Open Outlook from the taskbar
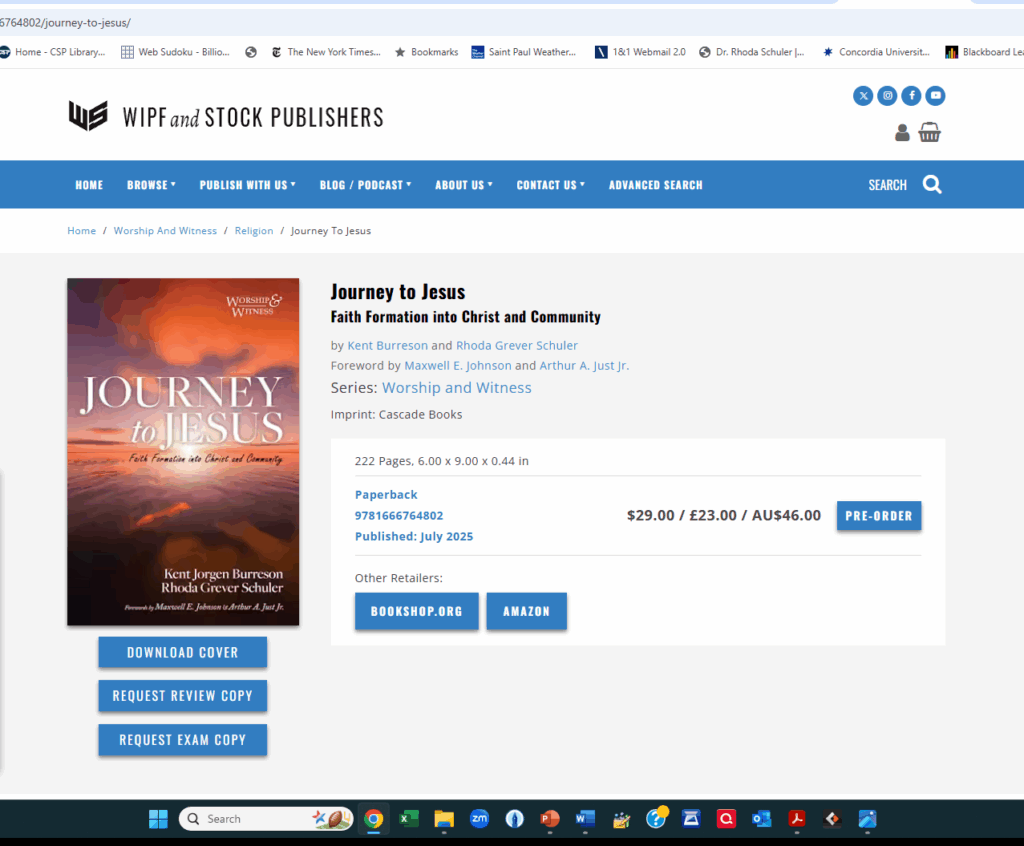 click(761, 819)
